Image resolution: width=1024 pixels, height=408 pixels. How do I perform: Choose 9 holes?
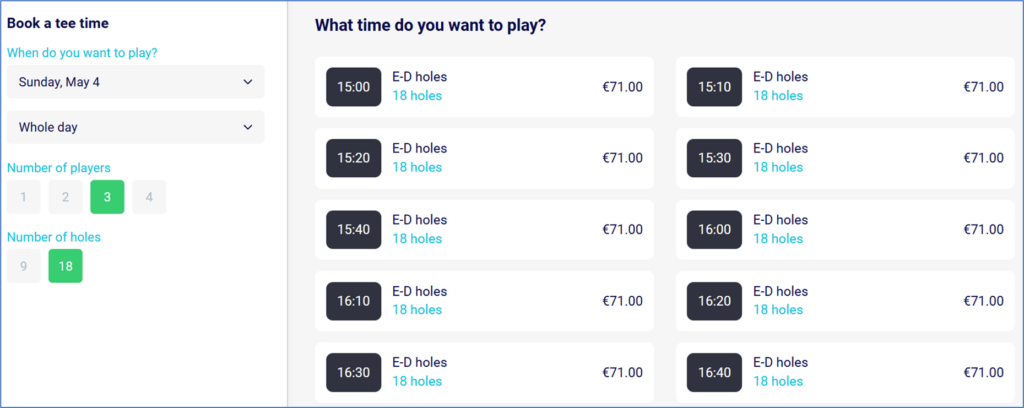point(24,266)
